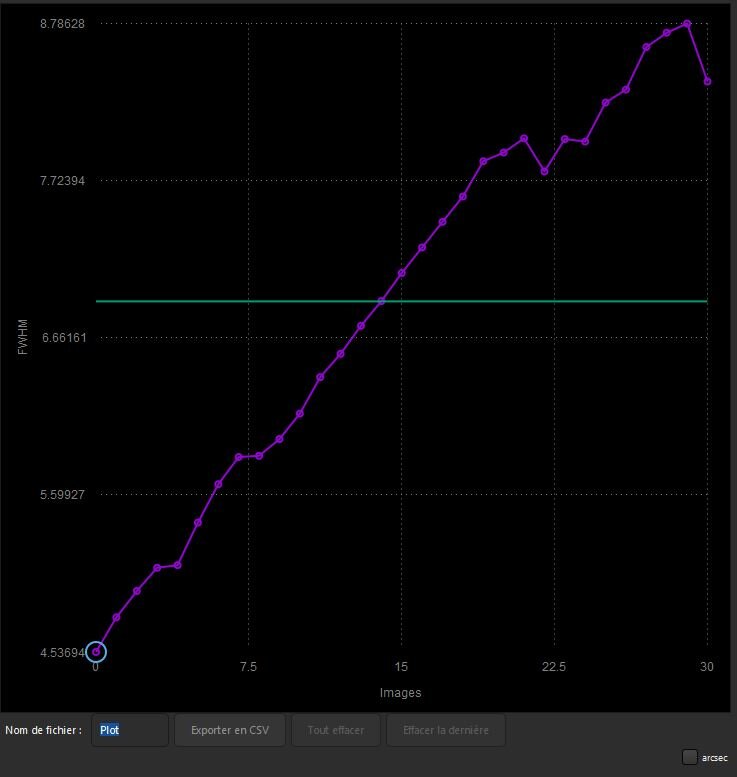Screen dimensions: 737x777
Task: Click the FWHM axis label
Action: [x=22, y=337]
